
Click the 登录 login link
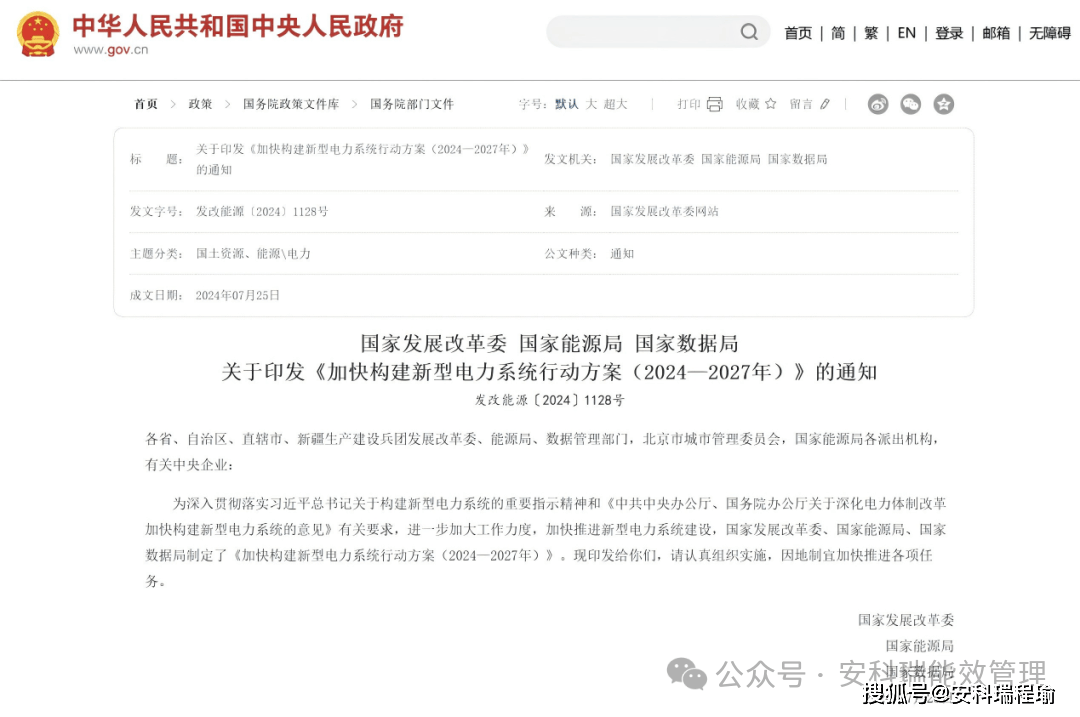pos(949,33)
